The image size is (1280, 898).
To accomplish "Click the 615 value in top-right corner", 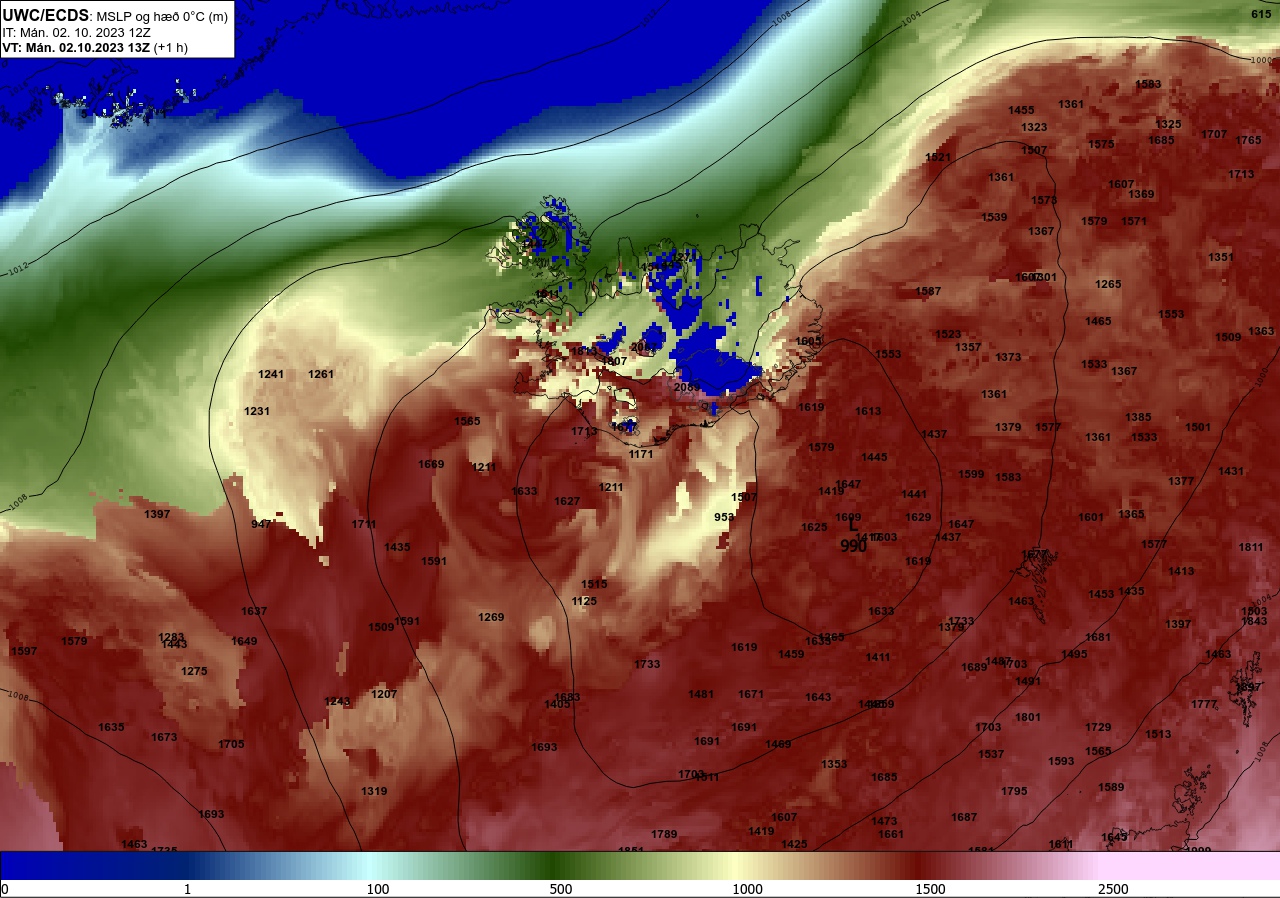I will [1261, 14].
